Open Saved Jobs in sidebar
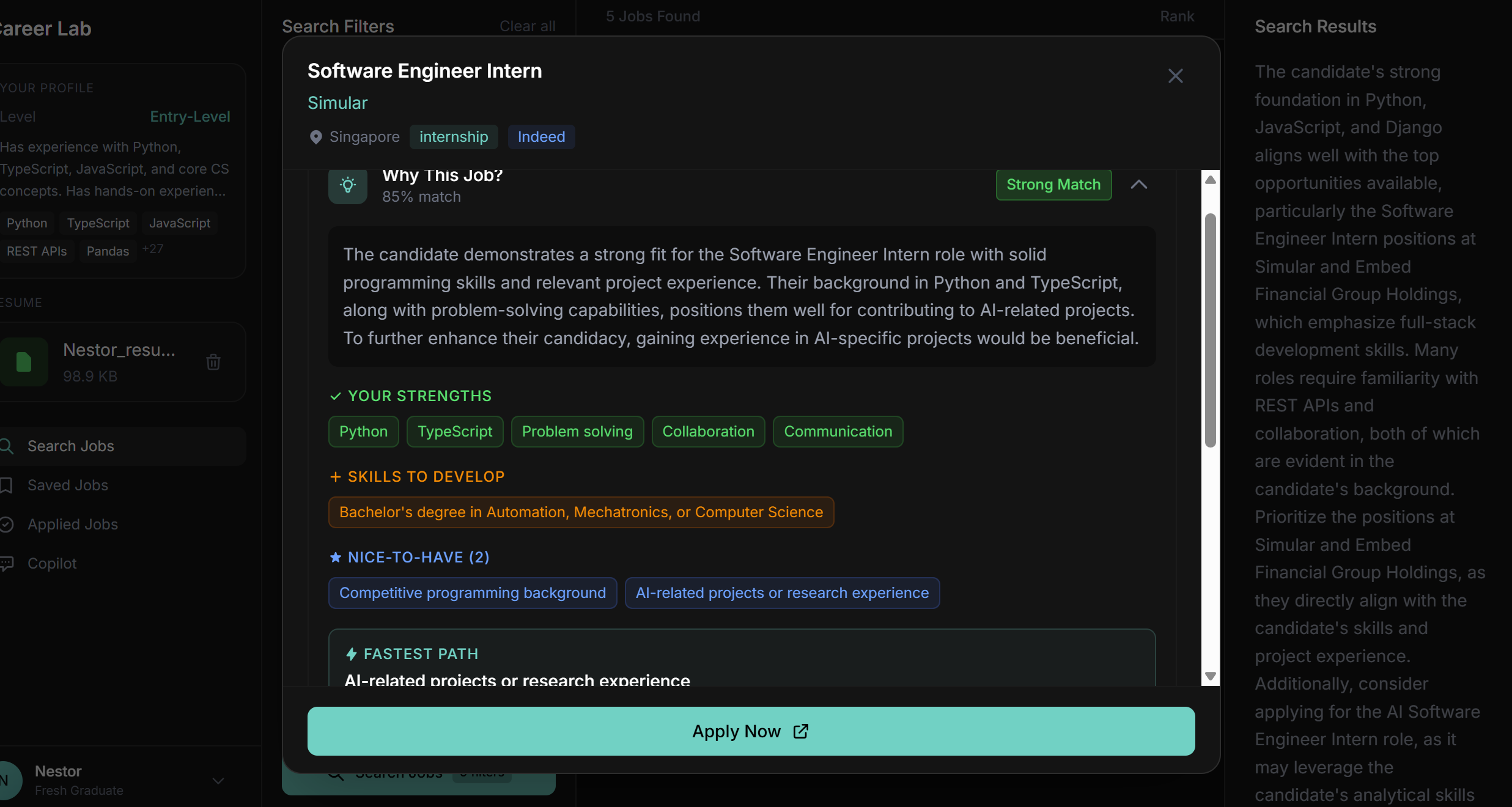Viewport: 1512px width, 807px height. [x=67, y=485]
